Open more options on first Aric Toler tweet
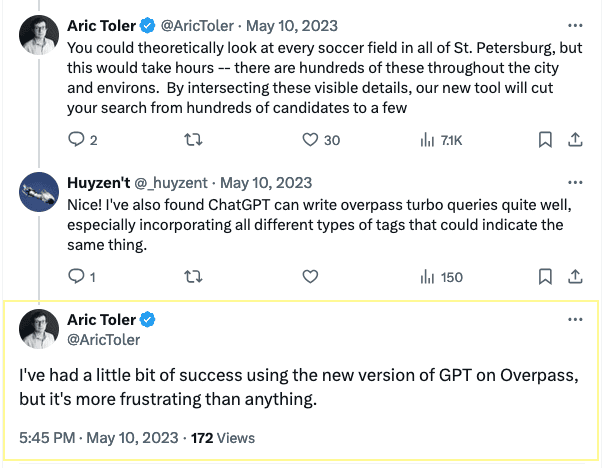Screen dimensions: 605x468 click(574, 23)
